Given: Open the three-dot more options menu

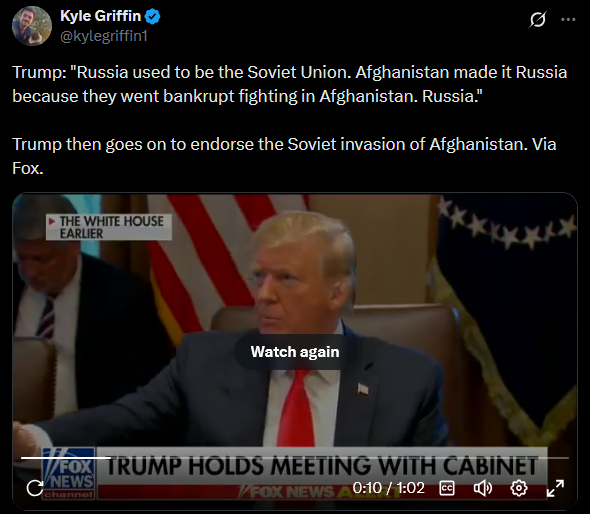Looking at the screenshot, I should coord(568,19).
